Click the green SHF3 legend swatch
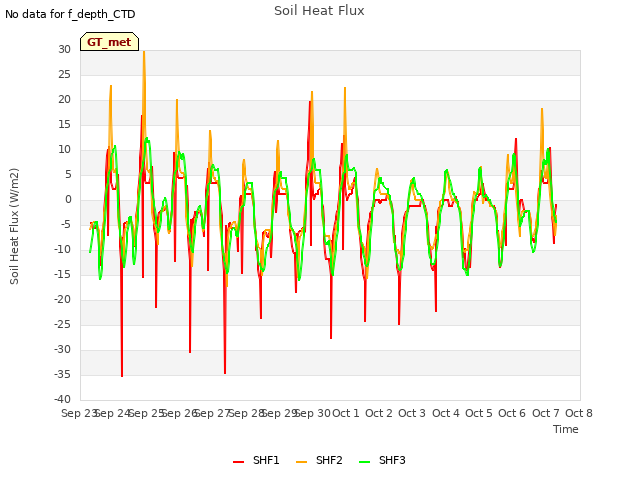640x480 pixels. coord(364,462)
